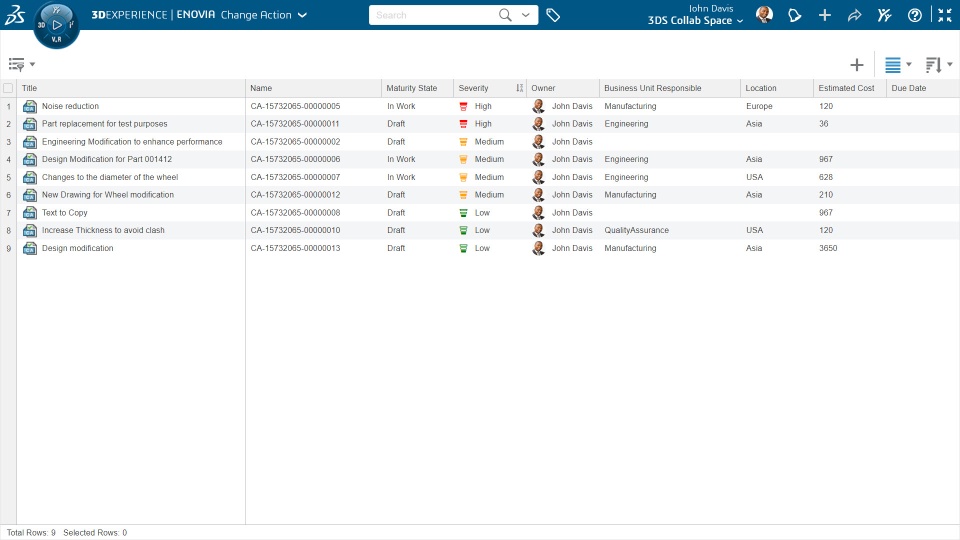The image size is (960, 540).
Task: Open 'Increase Thickness to avoid clash'
Action: click(x=103, y=230)
